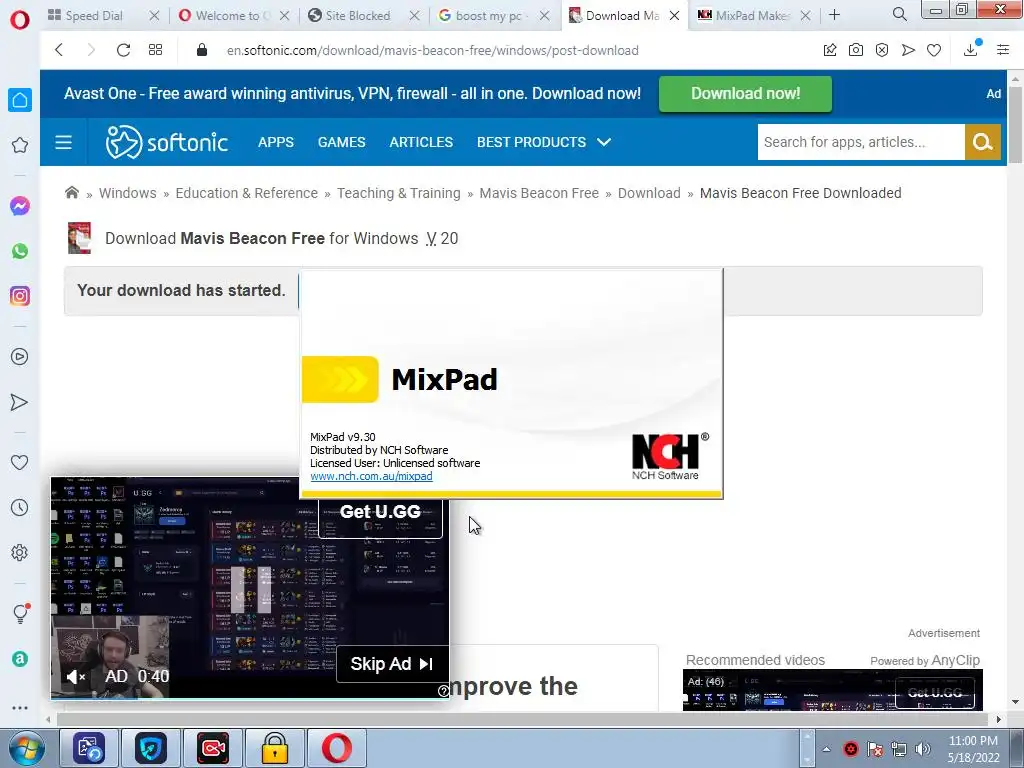
Task: Open the Player icon in sidebar
Action: pos(20,357)
